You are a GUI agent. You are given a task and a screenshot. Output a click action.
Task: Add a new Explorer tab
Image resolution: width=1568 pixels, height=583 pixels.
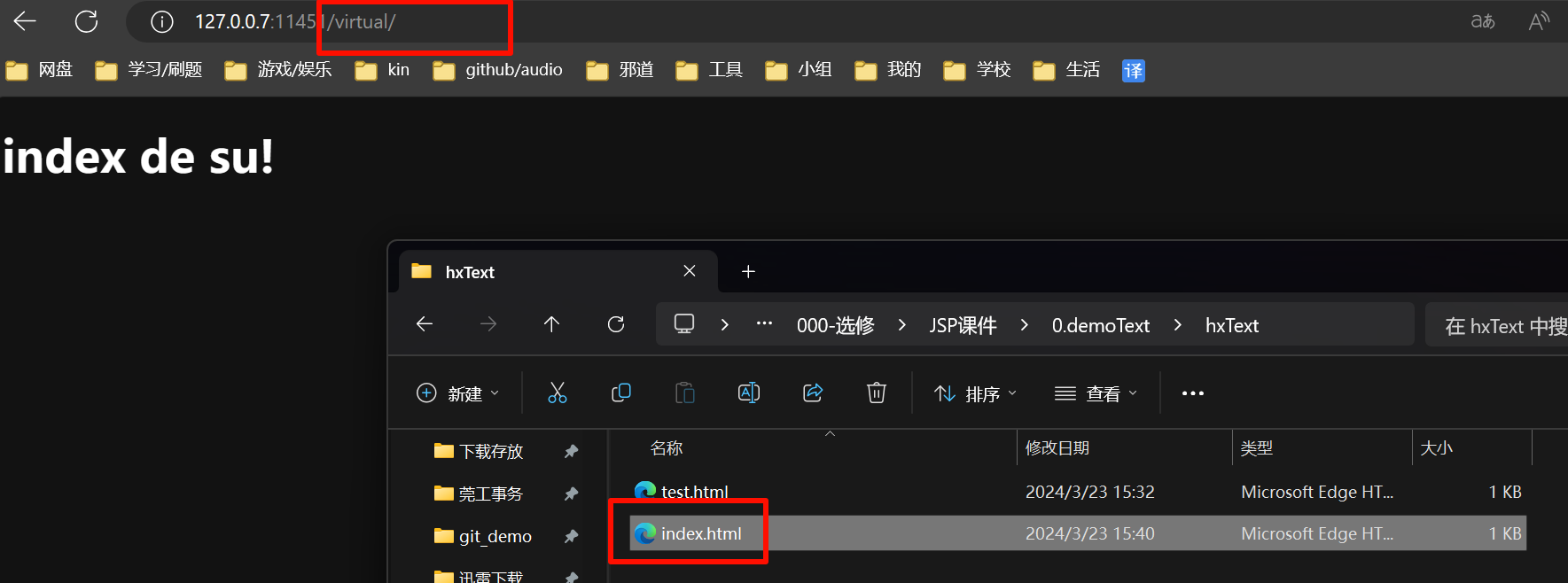pos(748,271)
